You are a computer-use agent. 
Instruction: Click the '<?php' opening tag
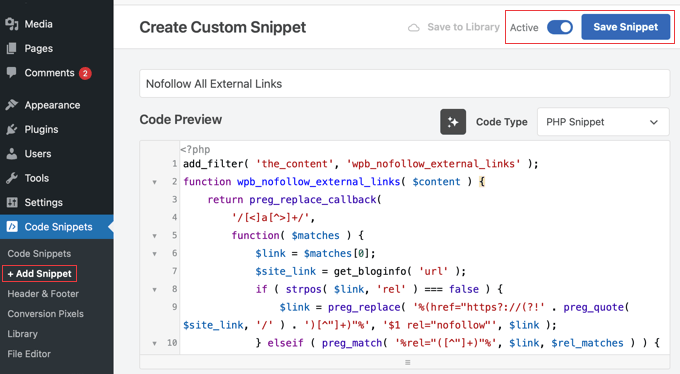(195, 149)
